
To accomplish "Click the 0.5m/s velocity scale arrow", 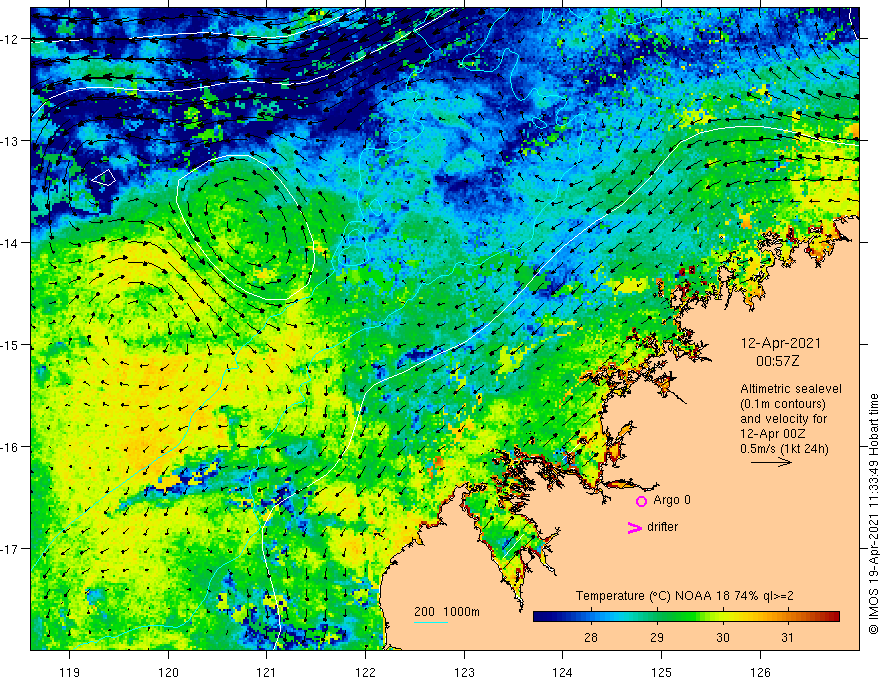I will tap(771, 462).
